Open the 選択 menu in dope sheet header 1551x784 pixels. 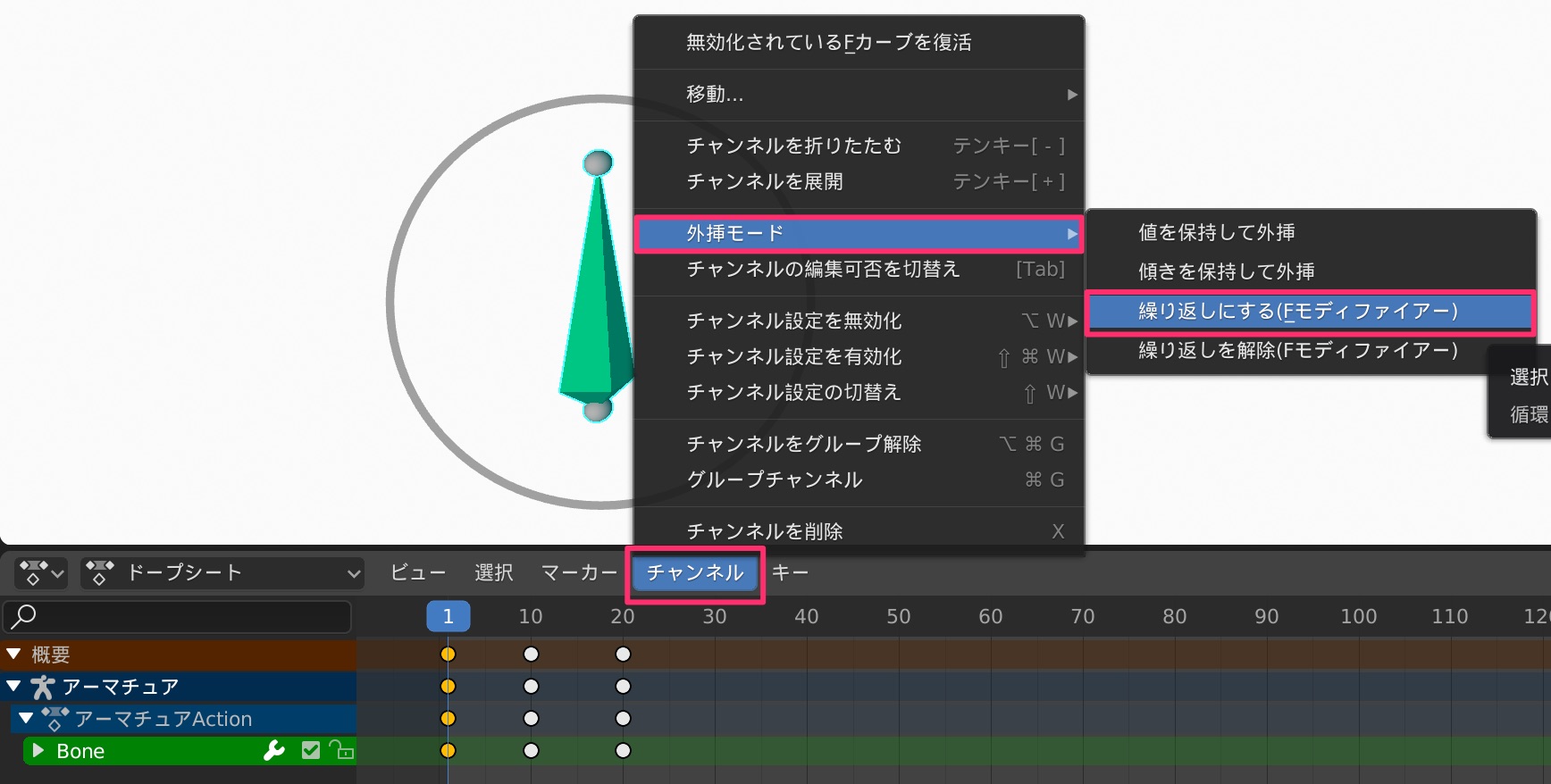pos(493,572)
